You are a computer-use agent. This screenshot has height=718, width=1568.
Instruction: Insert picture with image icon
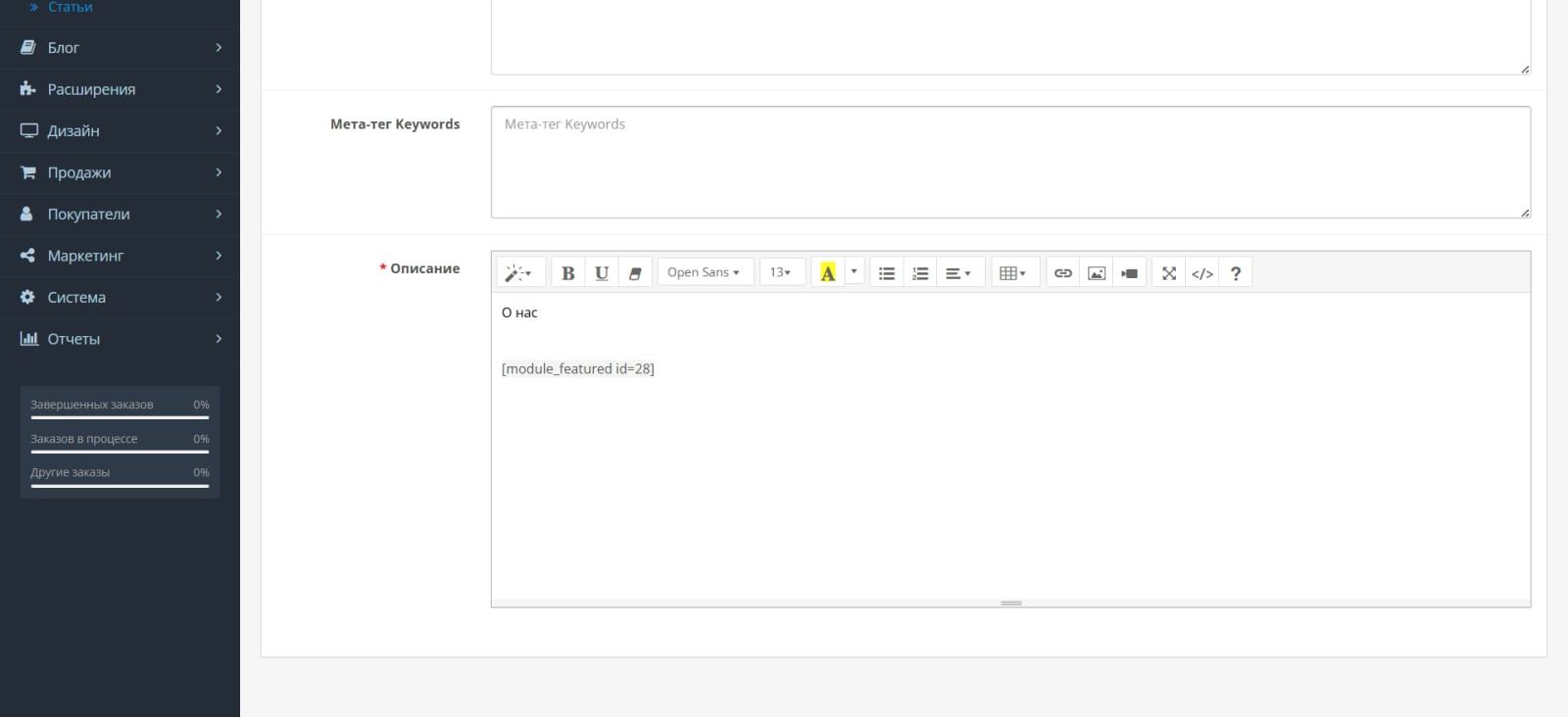pos(1097,273)
